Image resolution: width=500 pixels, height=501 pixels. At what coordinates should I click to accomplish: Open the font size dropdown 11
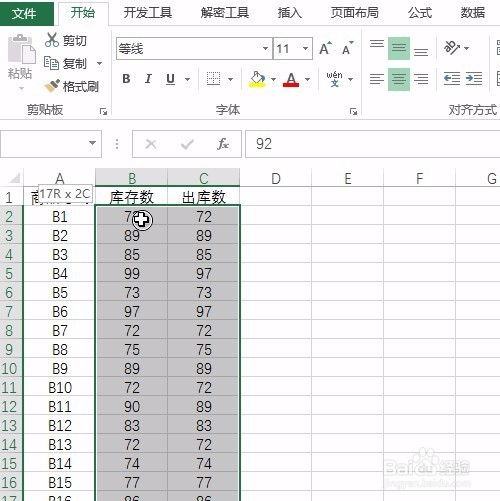click(x=305, y=48)
